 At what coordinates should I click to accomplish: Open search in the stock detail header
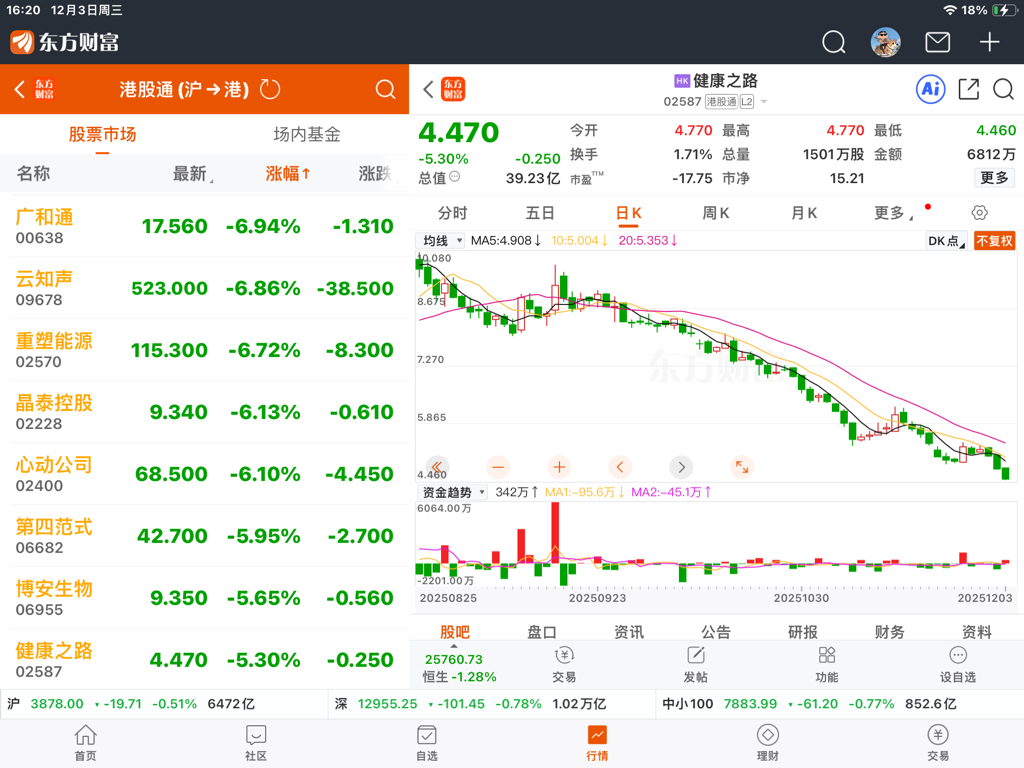1003,89
